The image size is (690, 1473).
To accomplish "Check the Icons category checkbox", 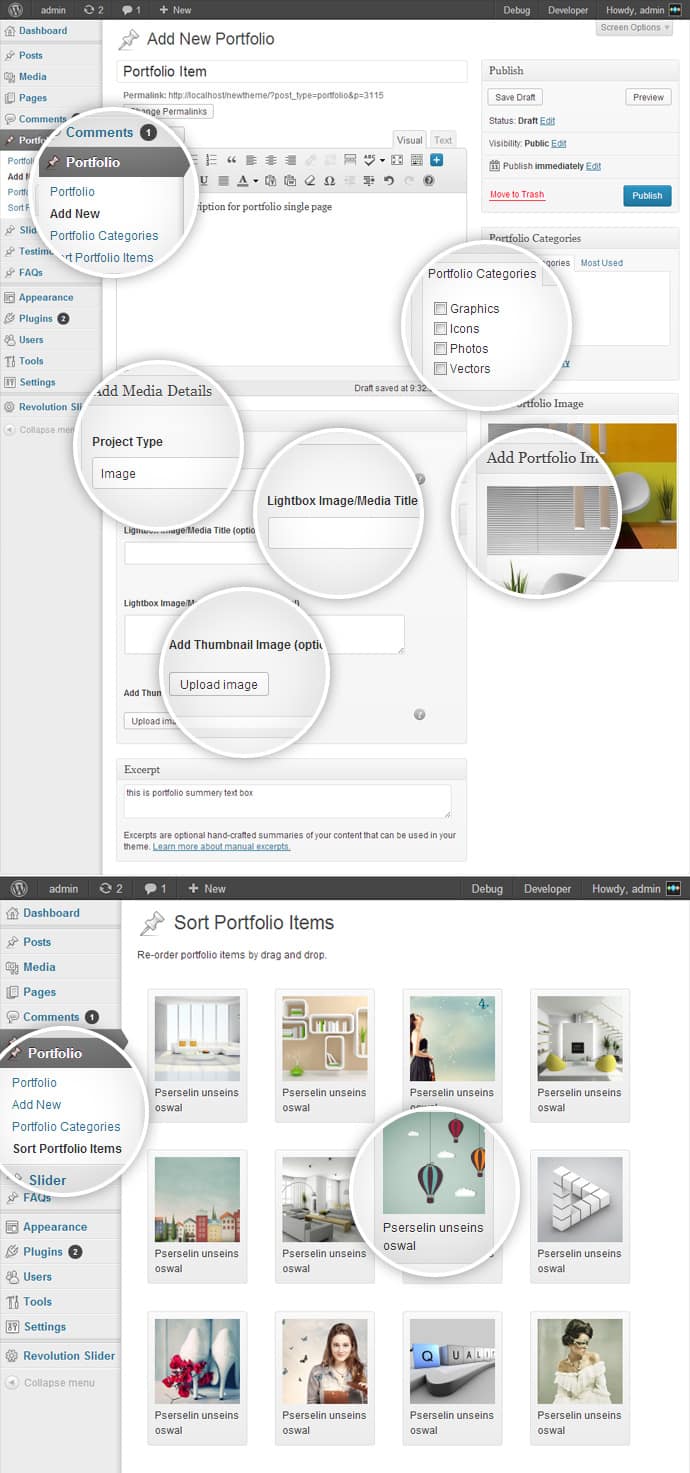I will click(440, 329).
